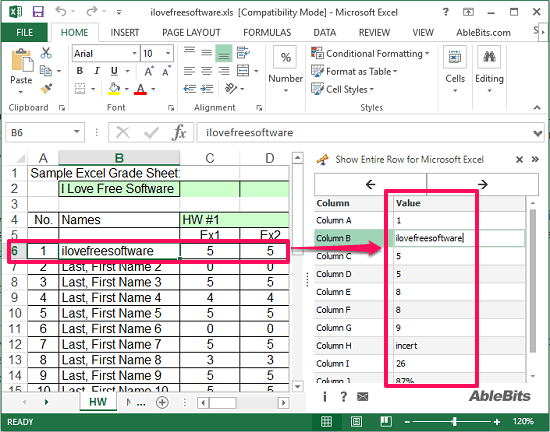
Task: Open the font size 10 dropdown
Action: point(168,54)
